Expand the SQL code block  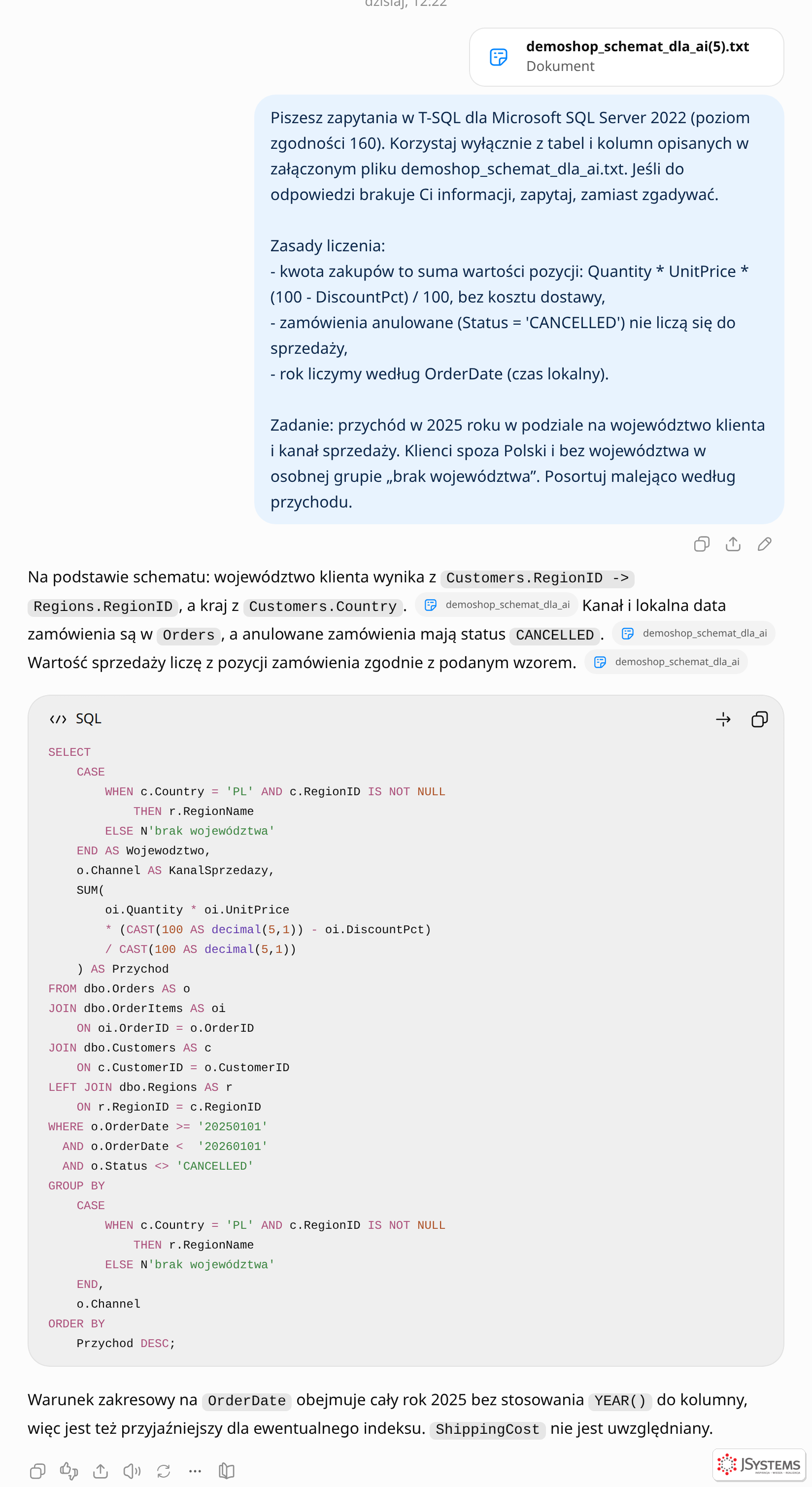coord(722,719)
